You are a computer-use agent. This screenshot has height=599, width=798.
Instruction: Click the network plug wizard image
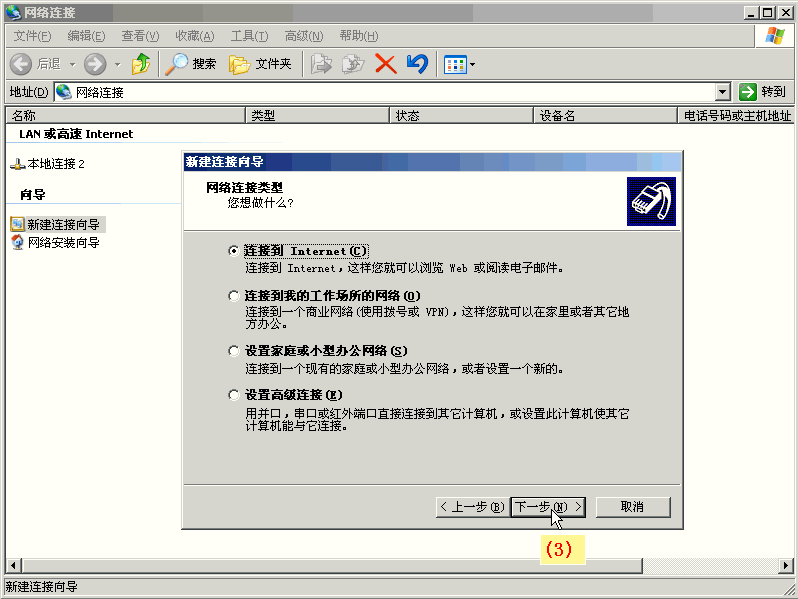pyautogui.click(x=651, y=202)
